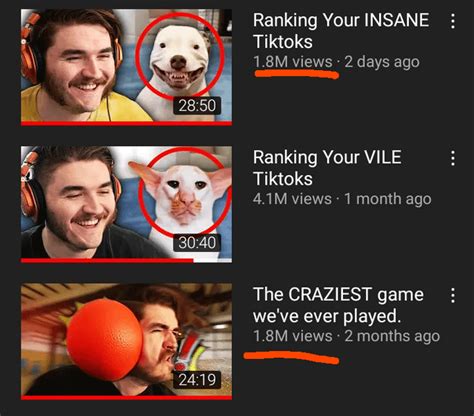Viewport: 474px width, 416px height.
Task: Click the 28:50 duration badge
Action: [197, 105]
